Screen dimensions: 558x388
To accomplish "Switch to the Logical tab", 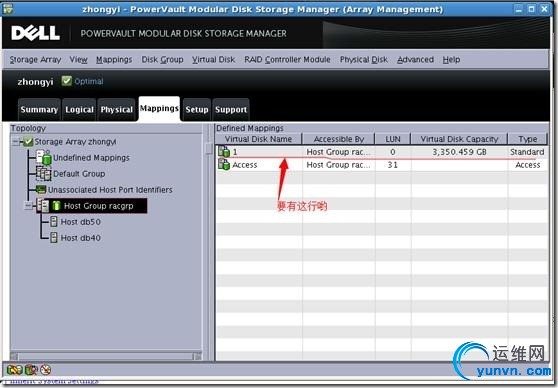I will 79,110.
